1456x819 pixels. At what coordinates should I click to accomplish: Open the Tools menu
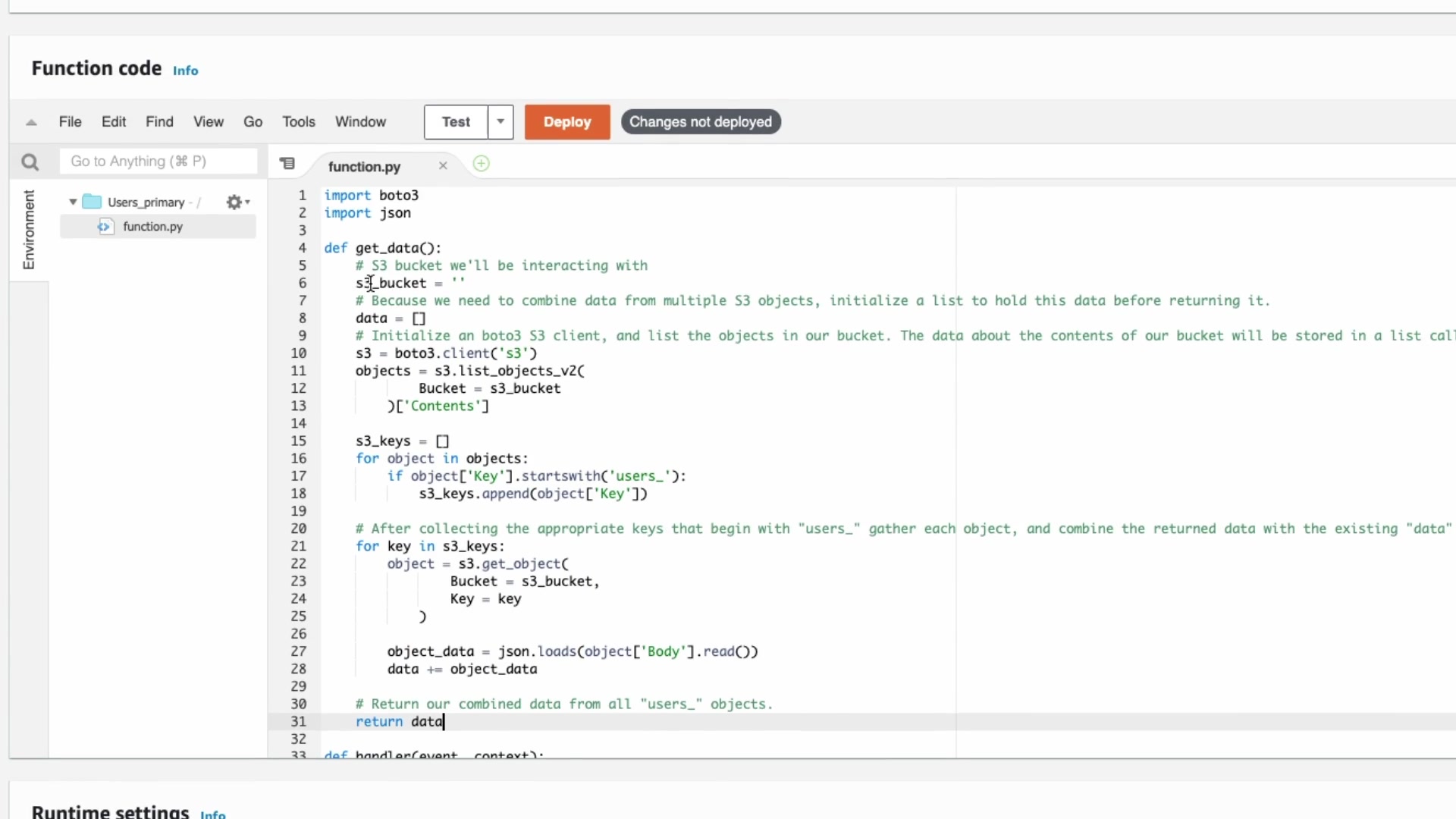[x=298, y=122]
